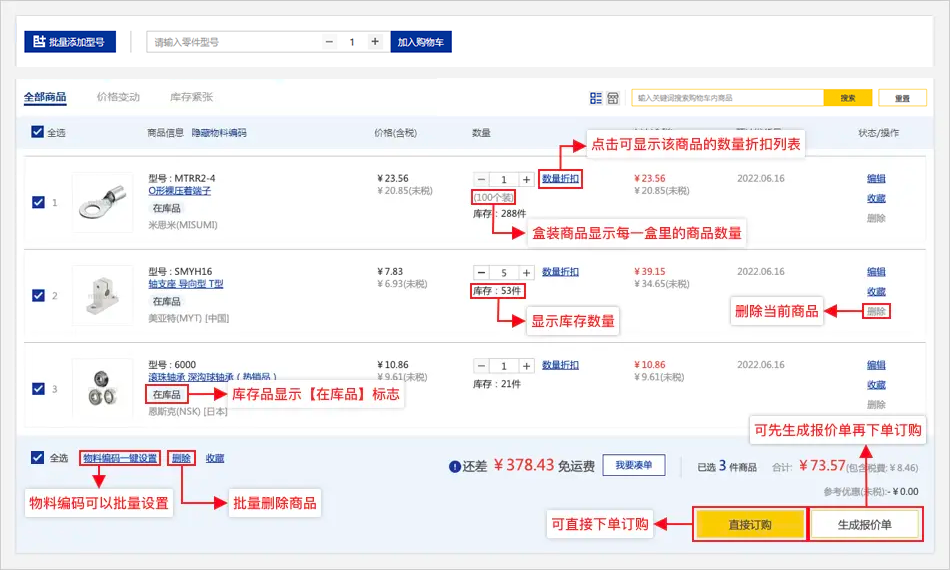Open 数量折扣 list for MTRR2-4

[x=560, y=179]
